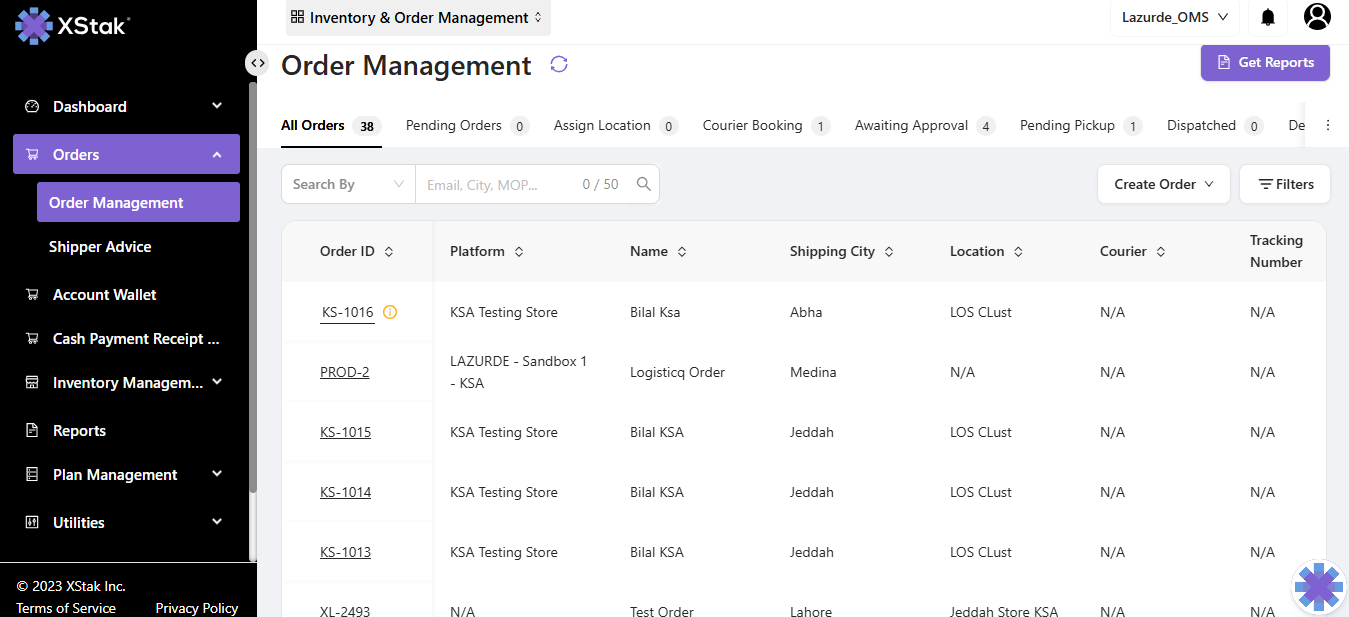Open the user profile avatar
This screenshot has height=617, width=1349.
click(1317, 17)
